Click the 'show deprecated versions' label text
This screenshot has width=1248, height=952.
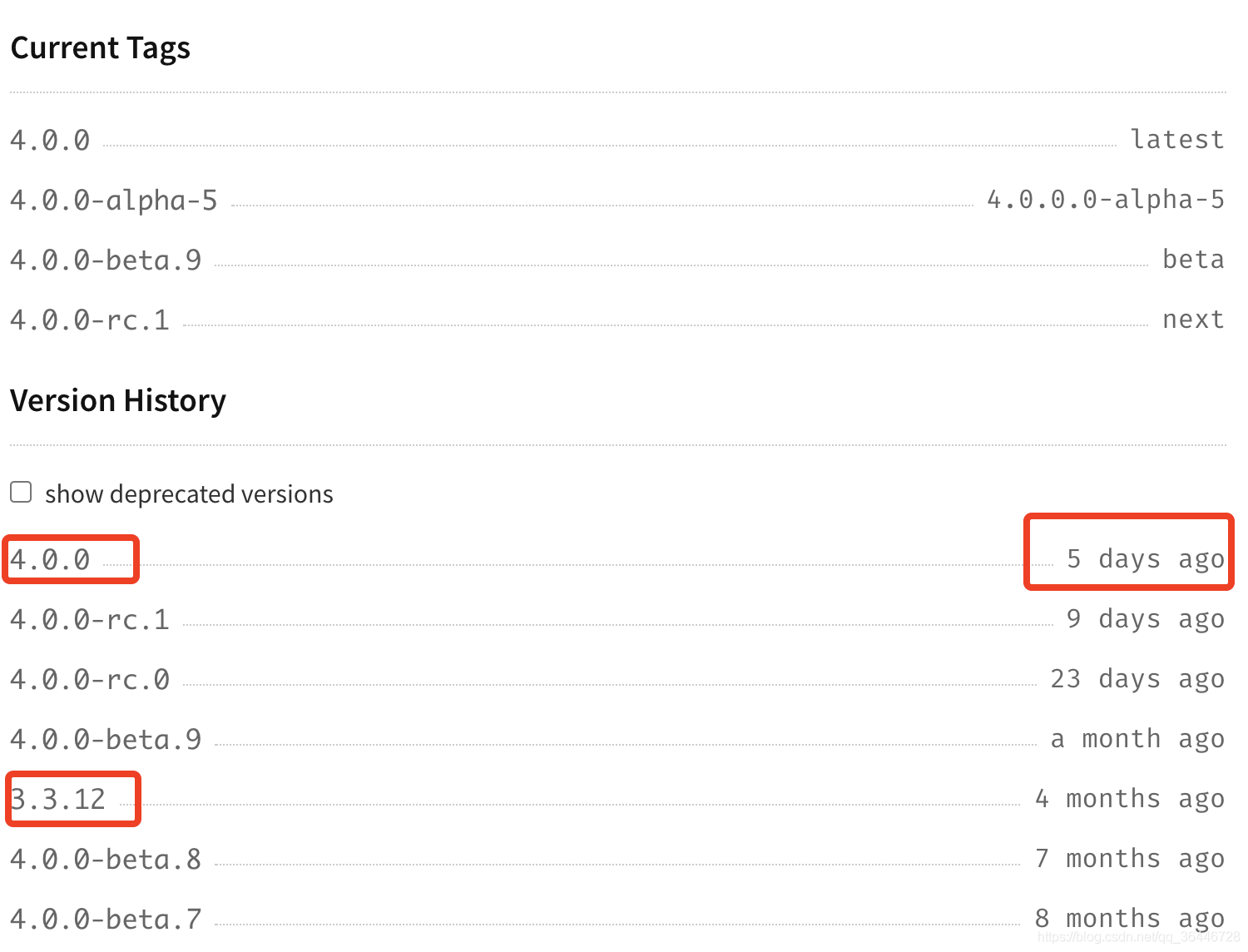[189, 493]
